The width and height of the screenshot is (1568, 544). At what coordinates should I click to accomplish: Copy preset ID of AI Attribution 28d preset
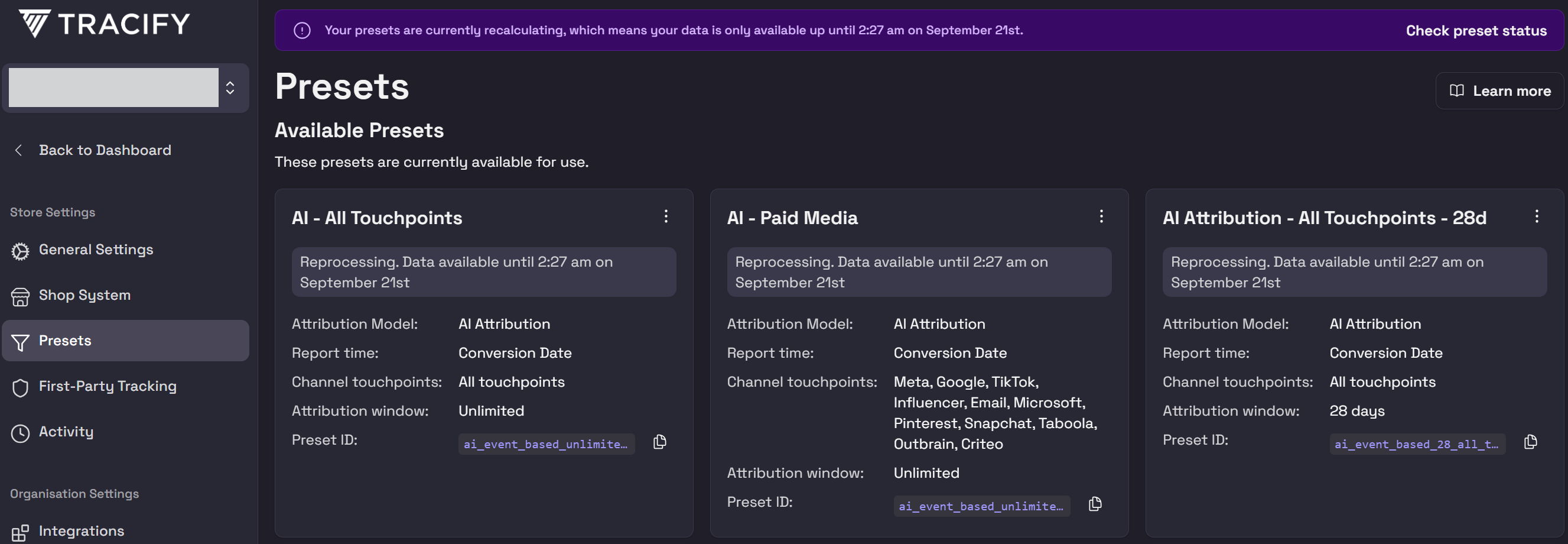(1530, 442)
